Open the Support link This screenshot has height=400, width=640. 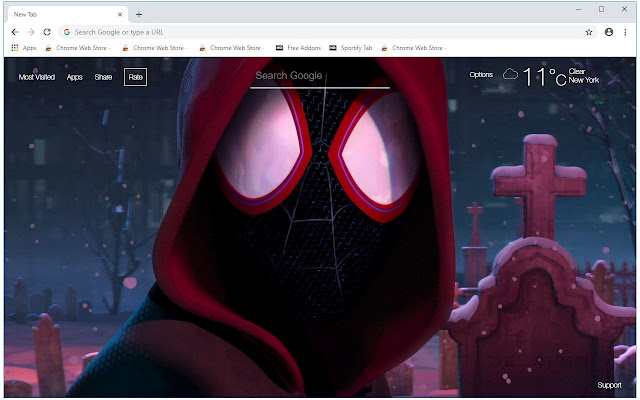pos(609,385)
